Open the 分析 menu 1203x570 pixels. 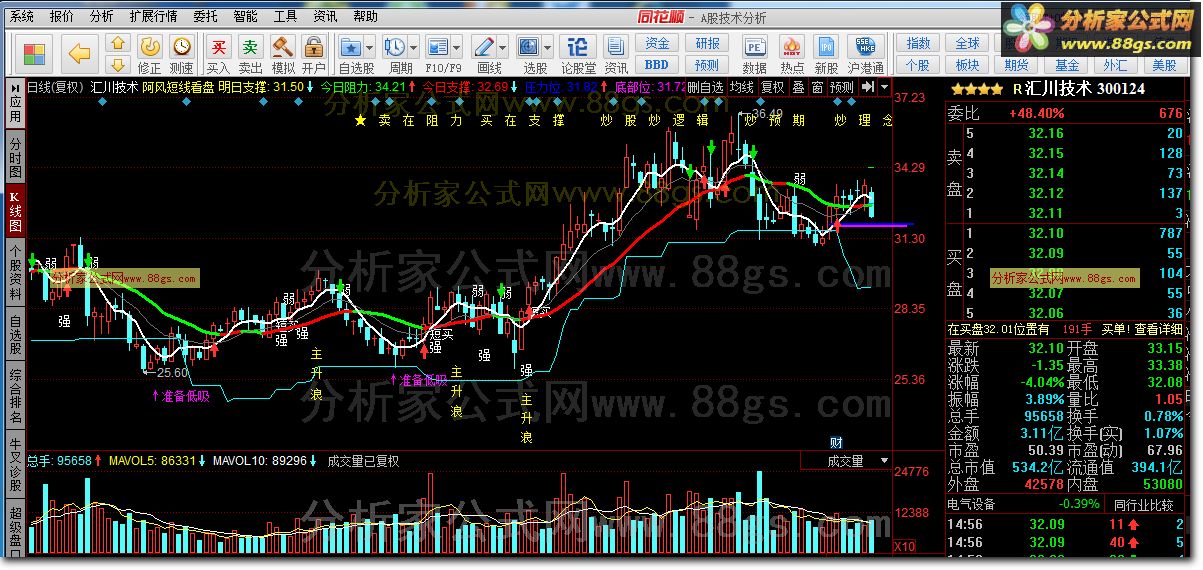click(x=101, y=16)
